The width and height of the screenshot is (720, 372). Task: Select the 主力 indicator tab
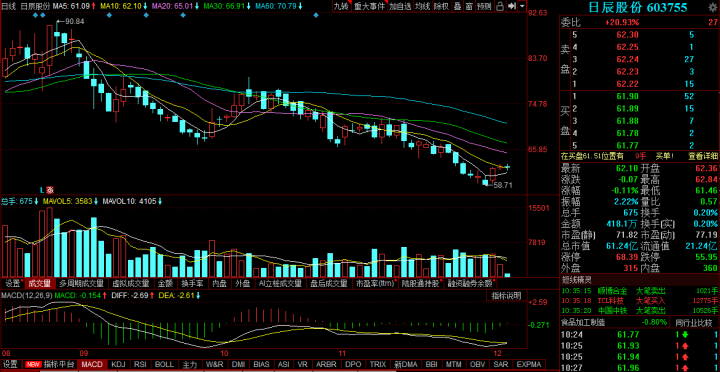click(x=190, y=365)
